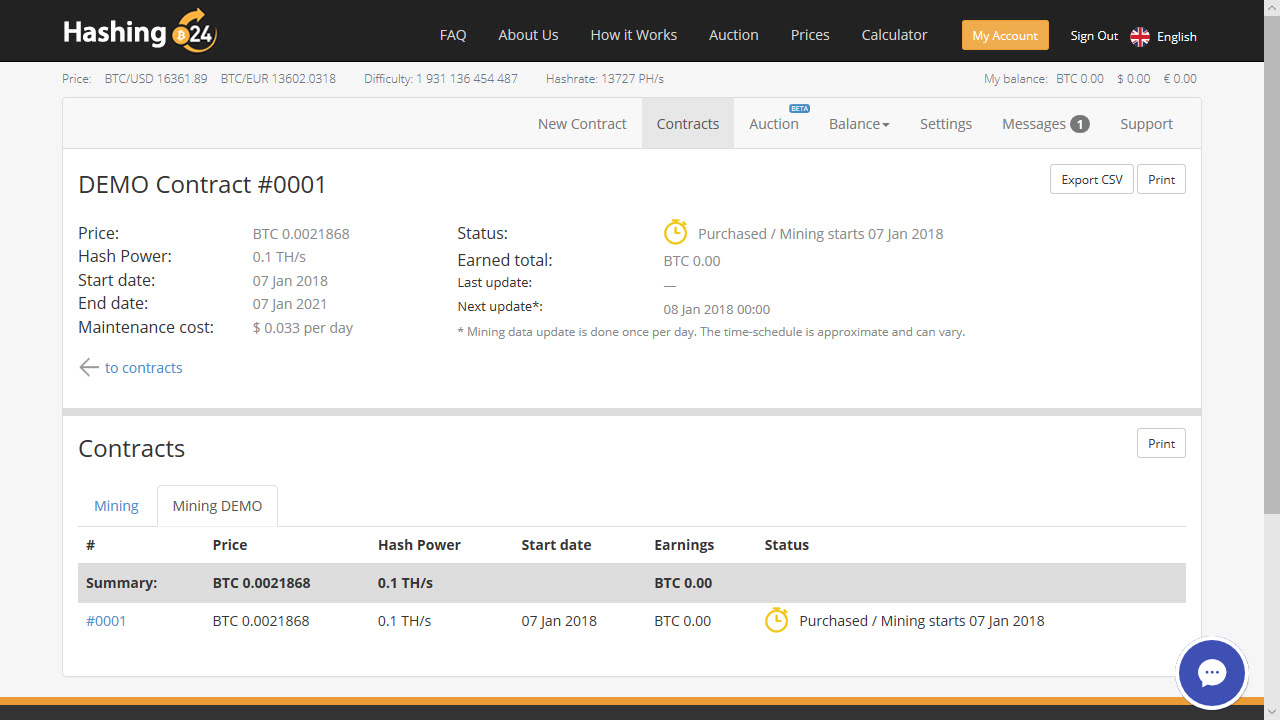Click the My Account button
Viewport: 1280px width, 720px height.
[1005, 35]
